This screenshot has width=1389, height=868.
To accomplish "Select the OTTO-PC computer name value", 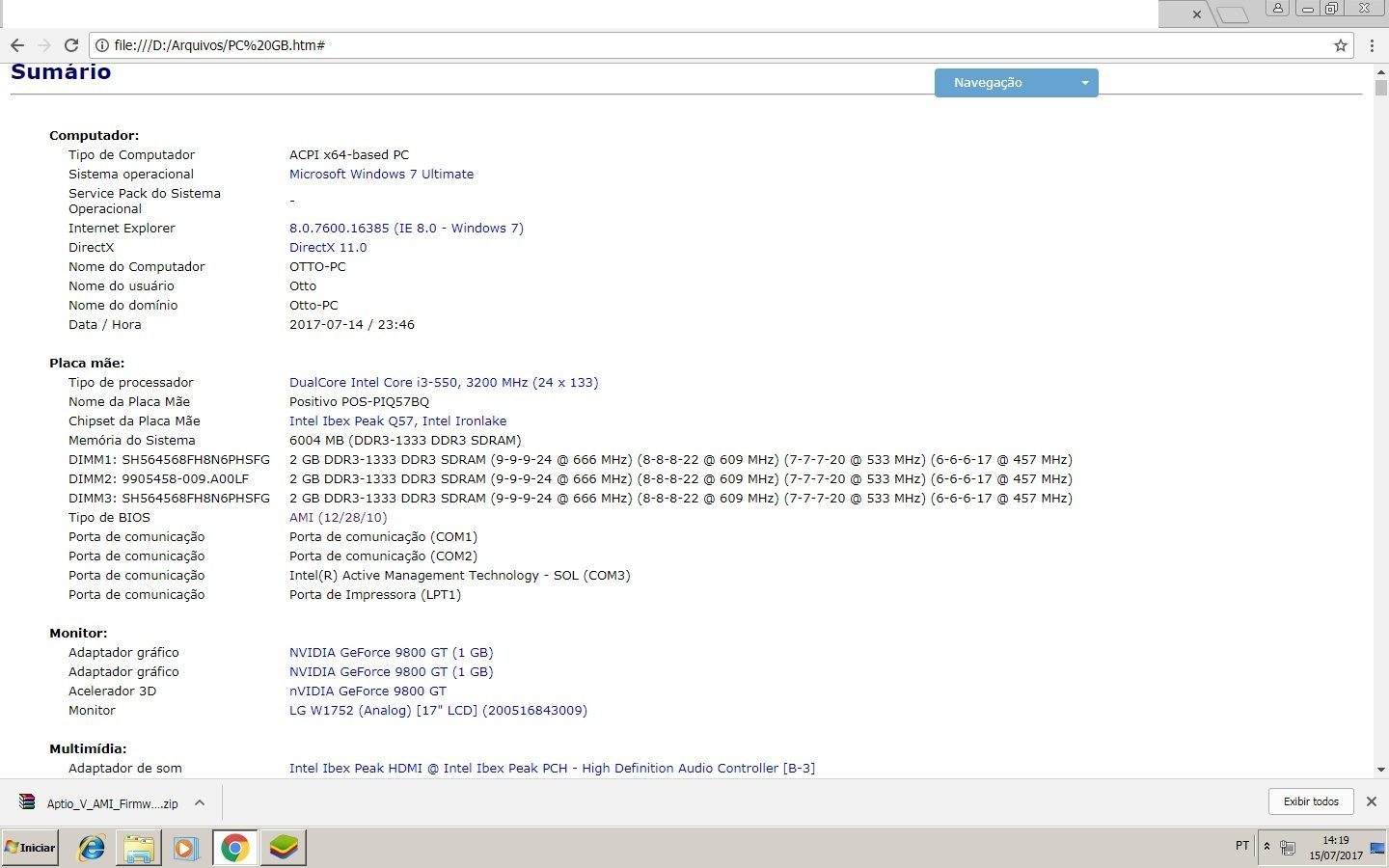I will [x=317, y=267].
